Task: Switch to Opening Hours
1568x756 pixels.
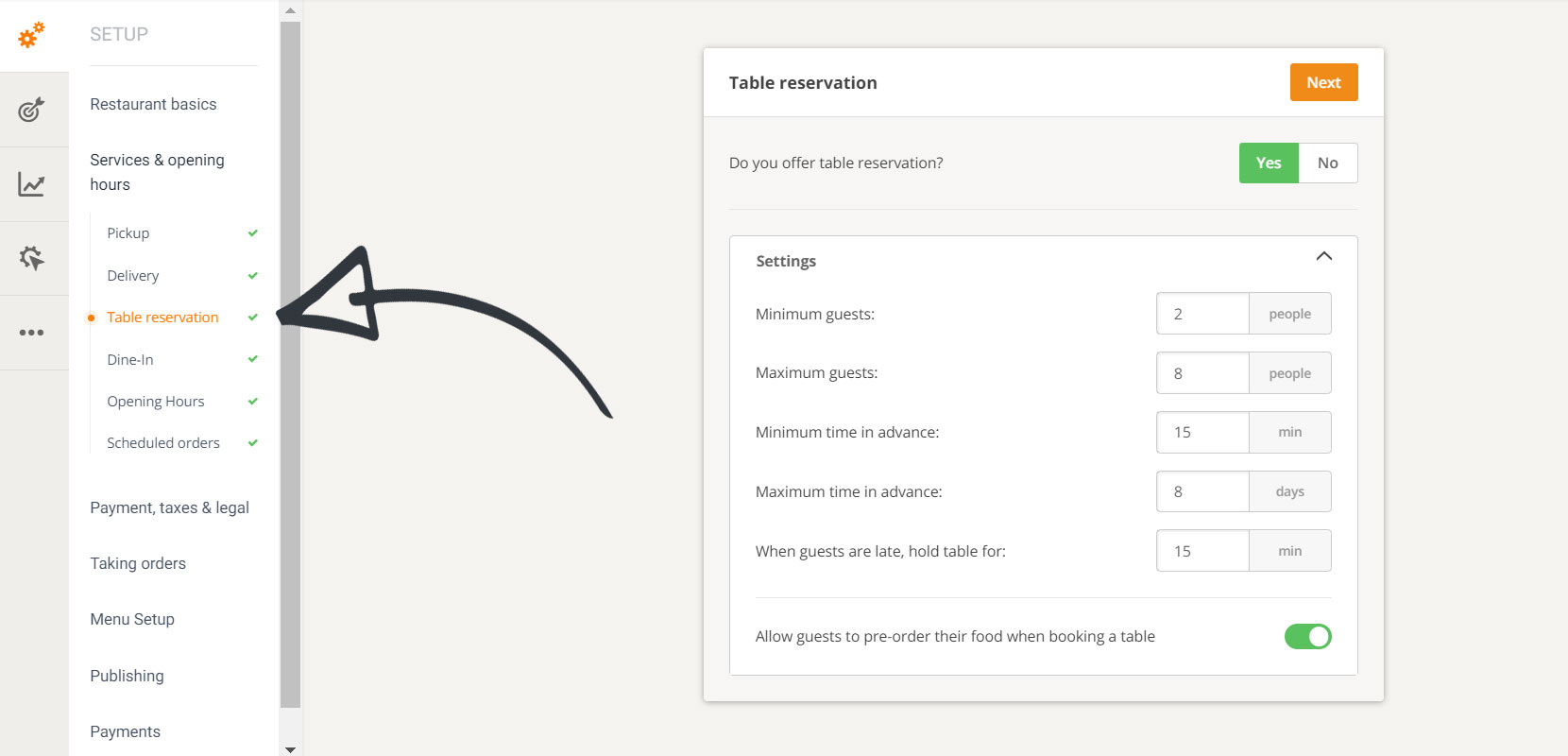Action: click(155, 401)
